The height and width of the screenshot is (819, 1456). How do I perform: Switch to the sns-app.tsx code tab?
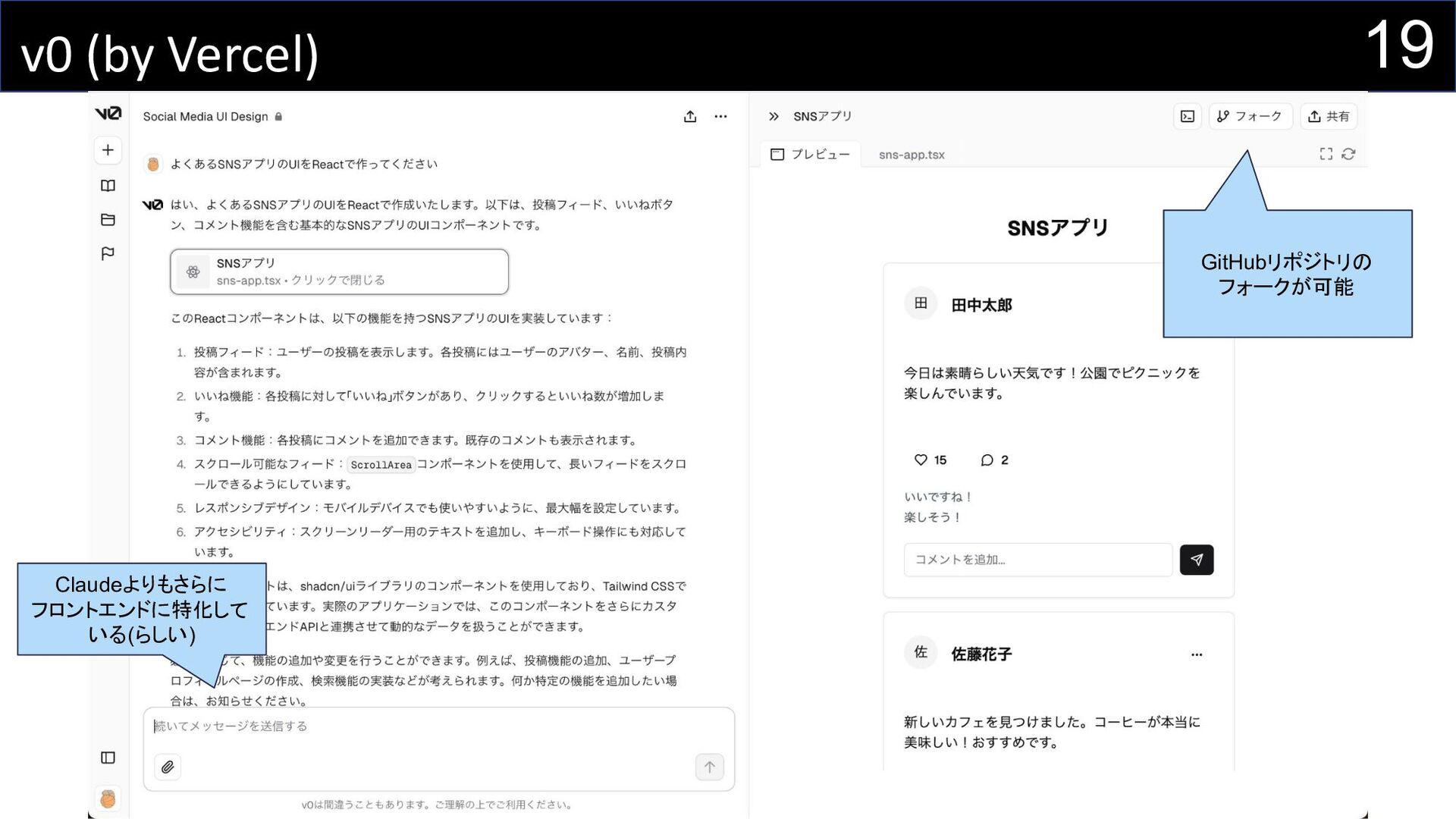912,155
